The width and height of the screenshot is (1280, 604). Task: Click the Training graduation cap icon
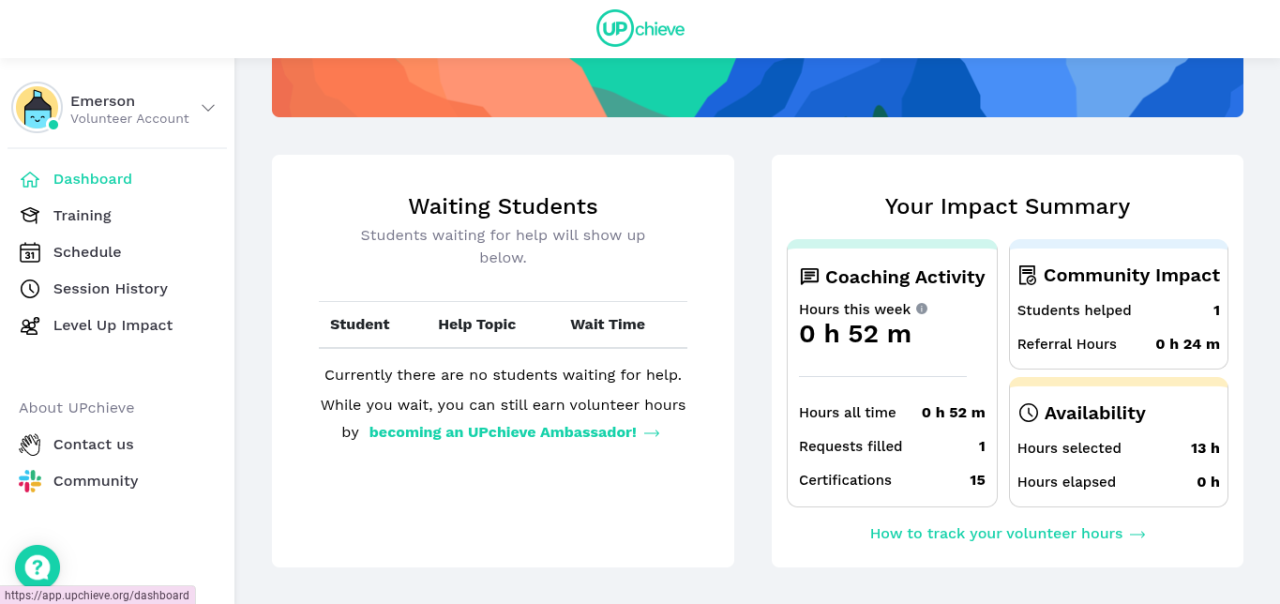[30, 216]
